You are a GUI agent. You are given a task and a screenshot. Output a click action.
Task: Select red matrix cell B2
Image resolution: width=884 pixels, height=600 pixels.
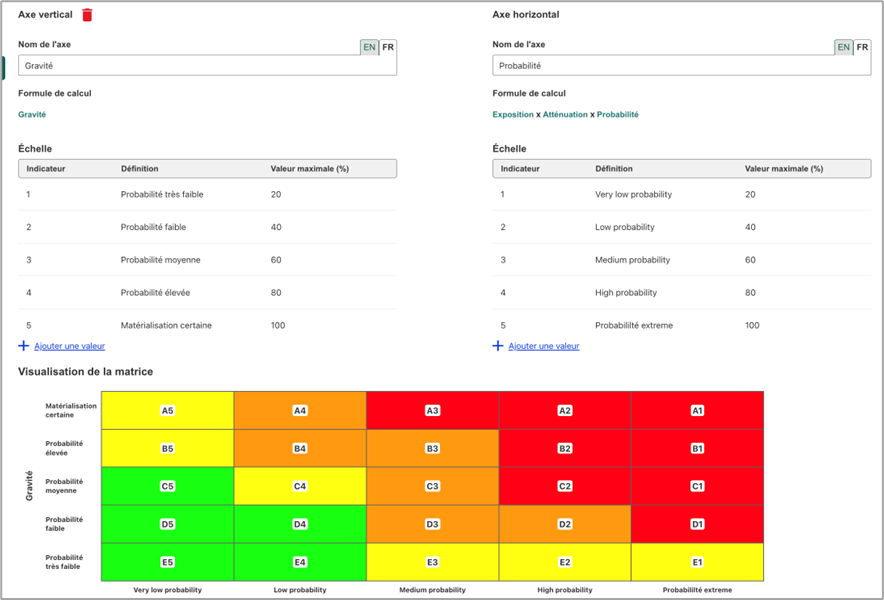pyautogui.click(x=565, y=448)
